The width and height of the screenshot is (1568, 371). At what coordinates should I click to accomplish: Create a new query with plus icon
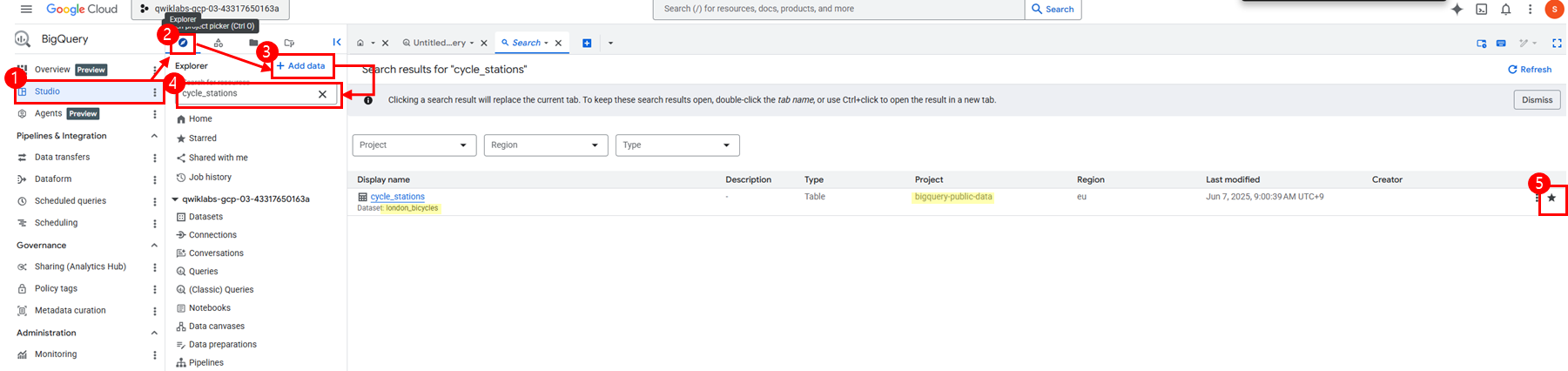[x=587, y=43]
